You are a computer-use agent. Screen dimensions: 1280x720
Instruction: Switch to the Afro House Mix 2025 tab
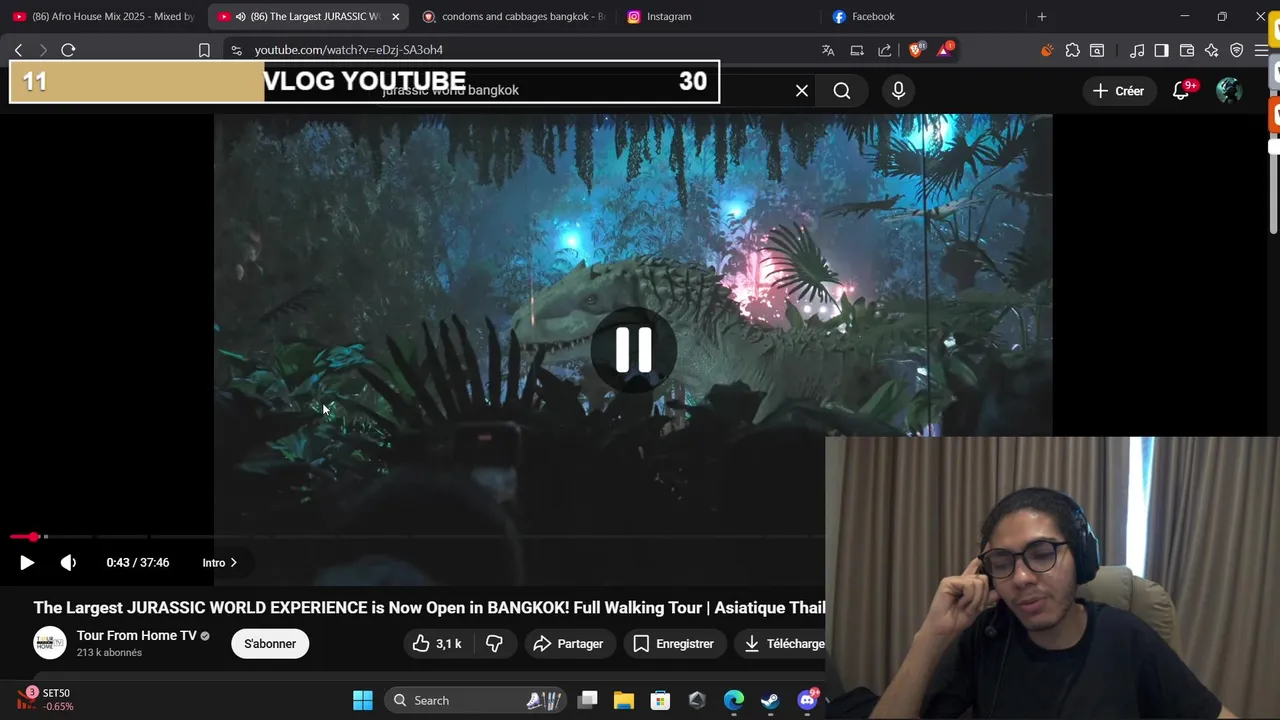click(104, 17)
